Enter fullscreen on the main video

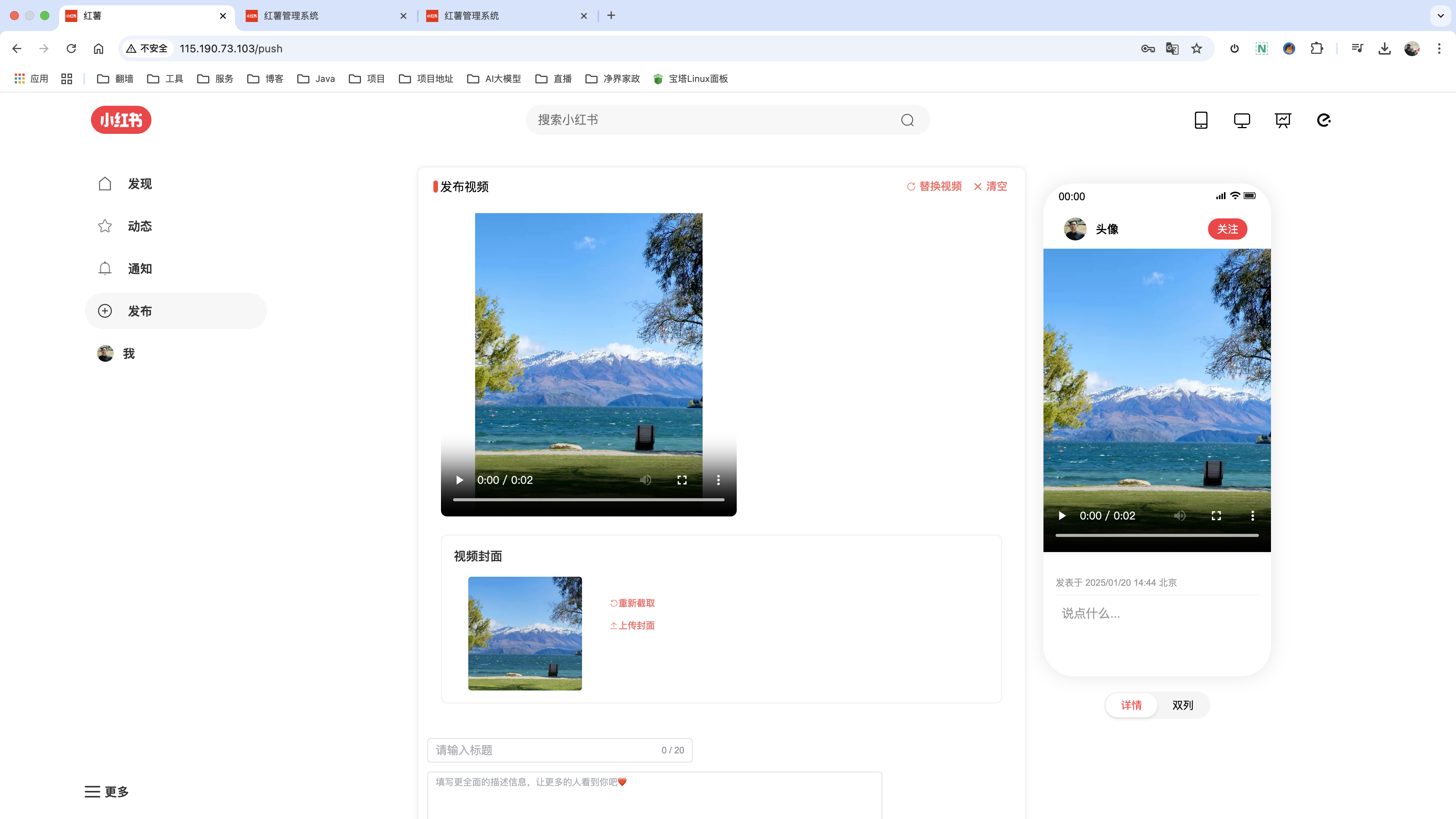(682, 480)
